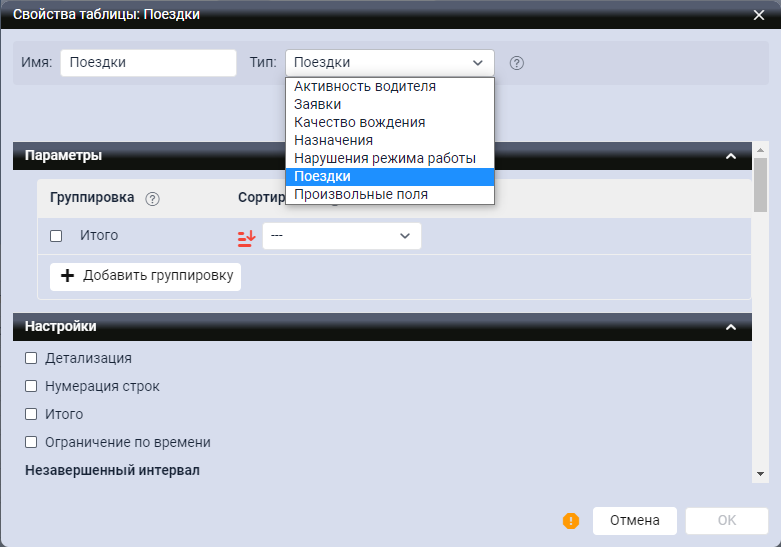The image size is (781, 547).
Task: Collapse the Параметры section
Action: pyautogui.click(x=731, y=156)
